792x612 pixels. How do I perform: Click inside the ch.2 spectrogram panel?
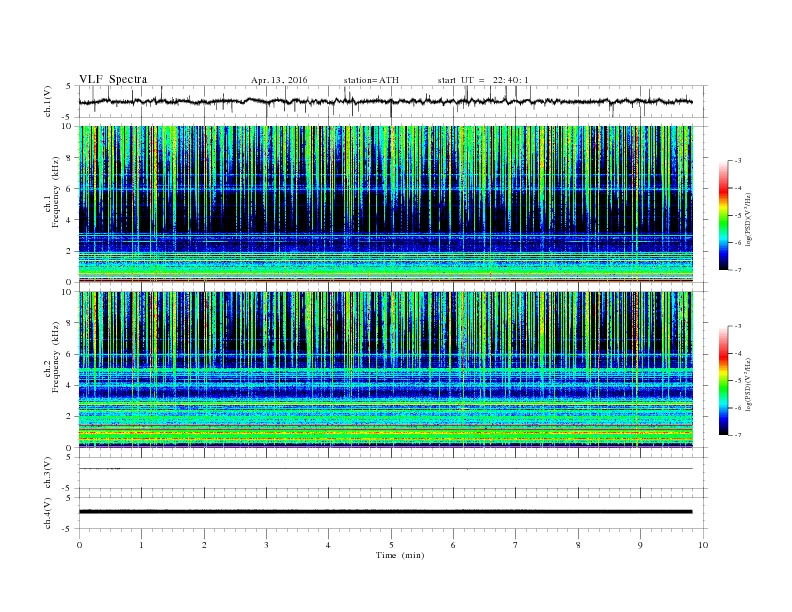386,369
